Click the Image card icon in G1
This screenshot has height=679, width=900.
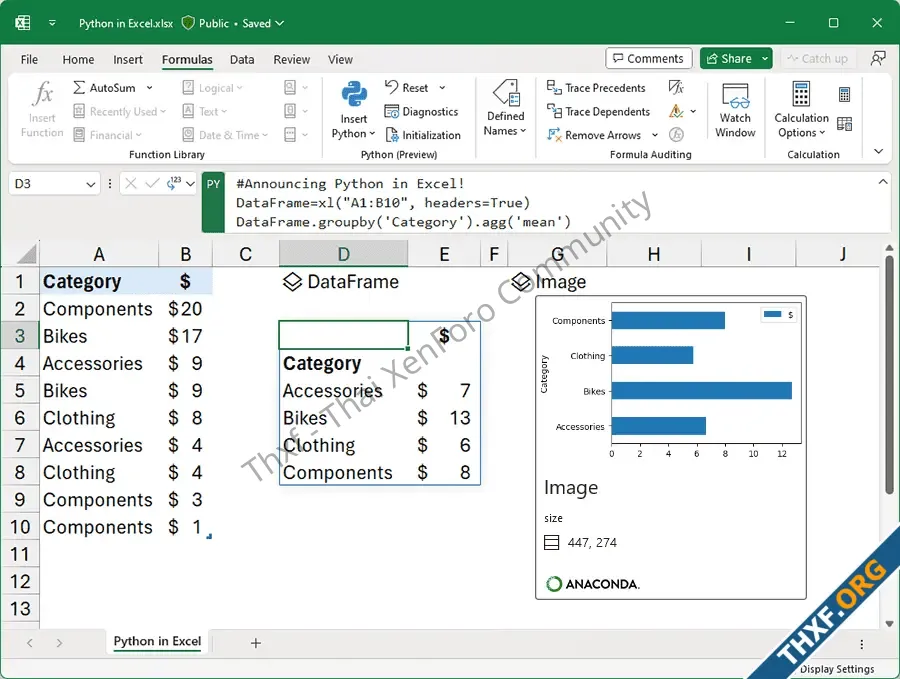(521, 282)
